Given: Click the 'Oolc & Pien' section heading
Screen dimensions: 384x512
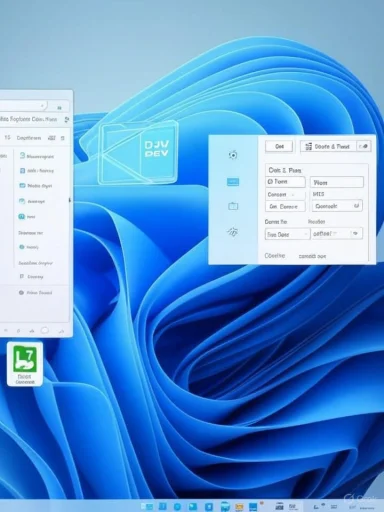Looking at the screenshot, I should pyautogui.click(x=285, y=170).
